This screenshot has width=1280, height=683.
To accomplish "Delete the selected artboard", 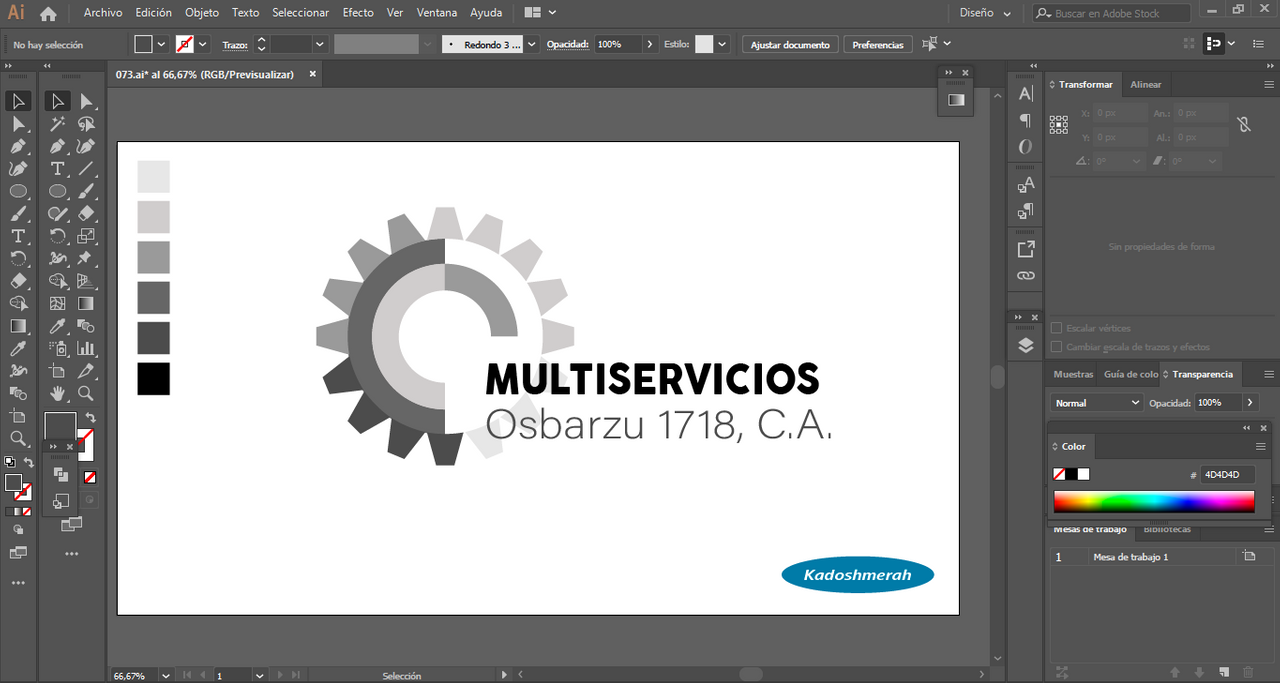I will point(1248,672).
